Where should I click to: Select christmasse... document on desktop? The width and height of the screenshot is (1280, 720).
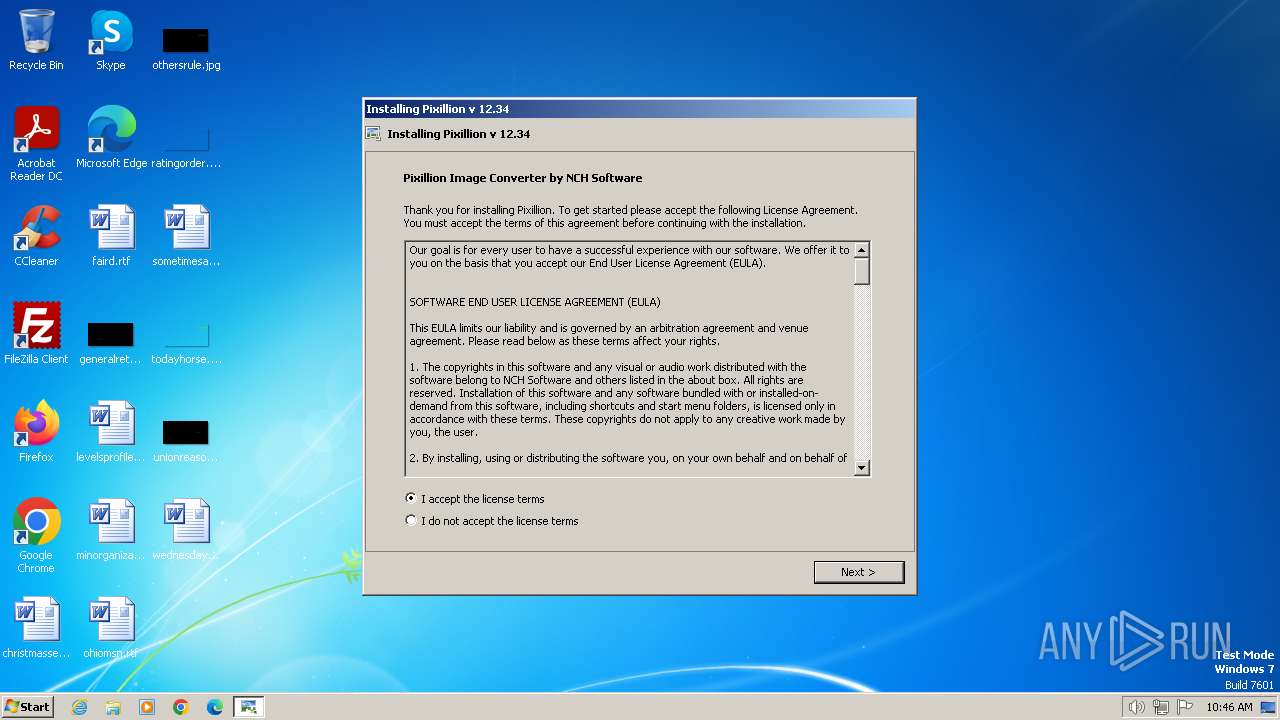click(36, 628)
